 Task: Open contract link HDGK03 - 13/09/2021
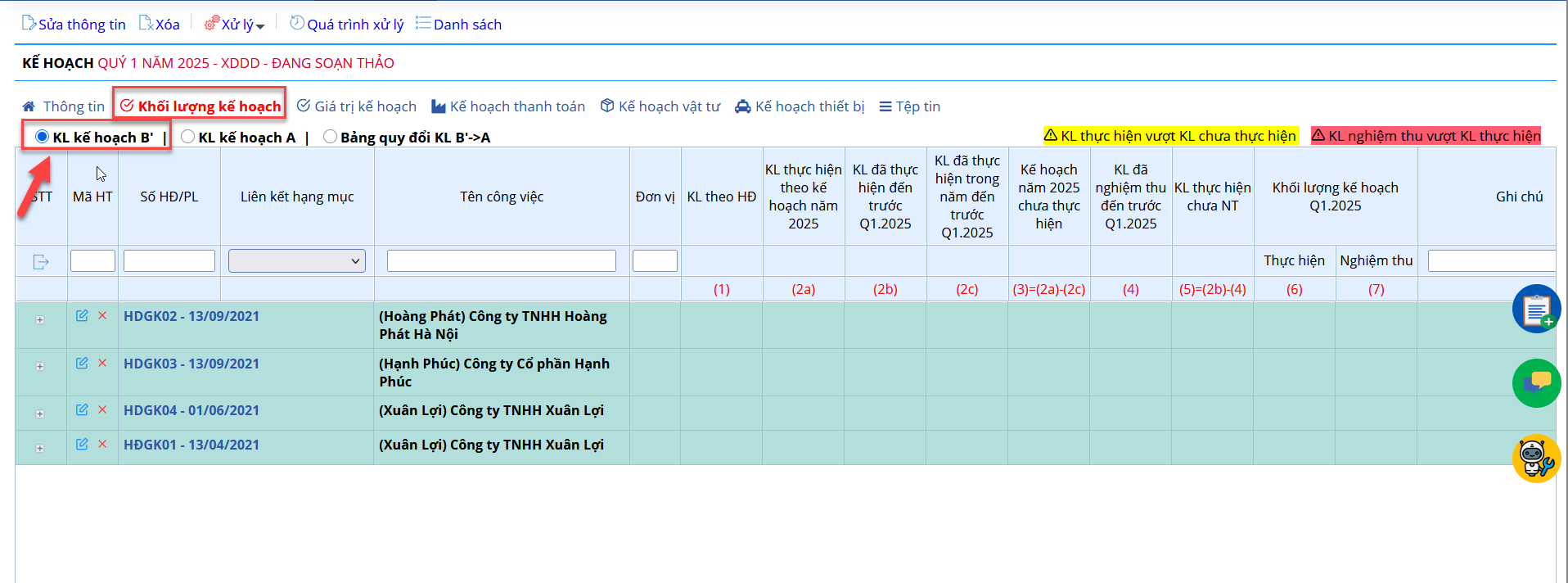(191, 364)
